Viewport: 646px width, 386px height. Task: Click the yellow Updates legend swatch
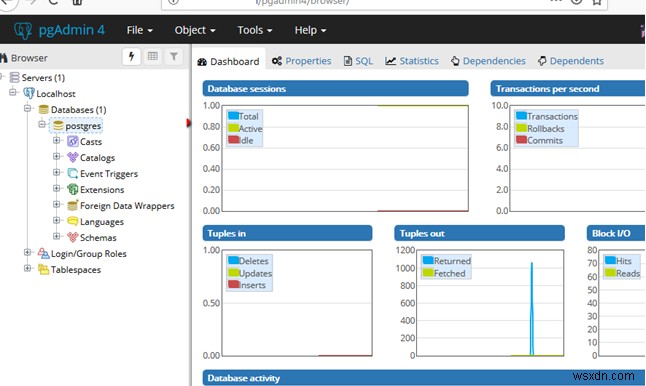coord(234,272)
